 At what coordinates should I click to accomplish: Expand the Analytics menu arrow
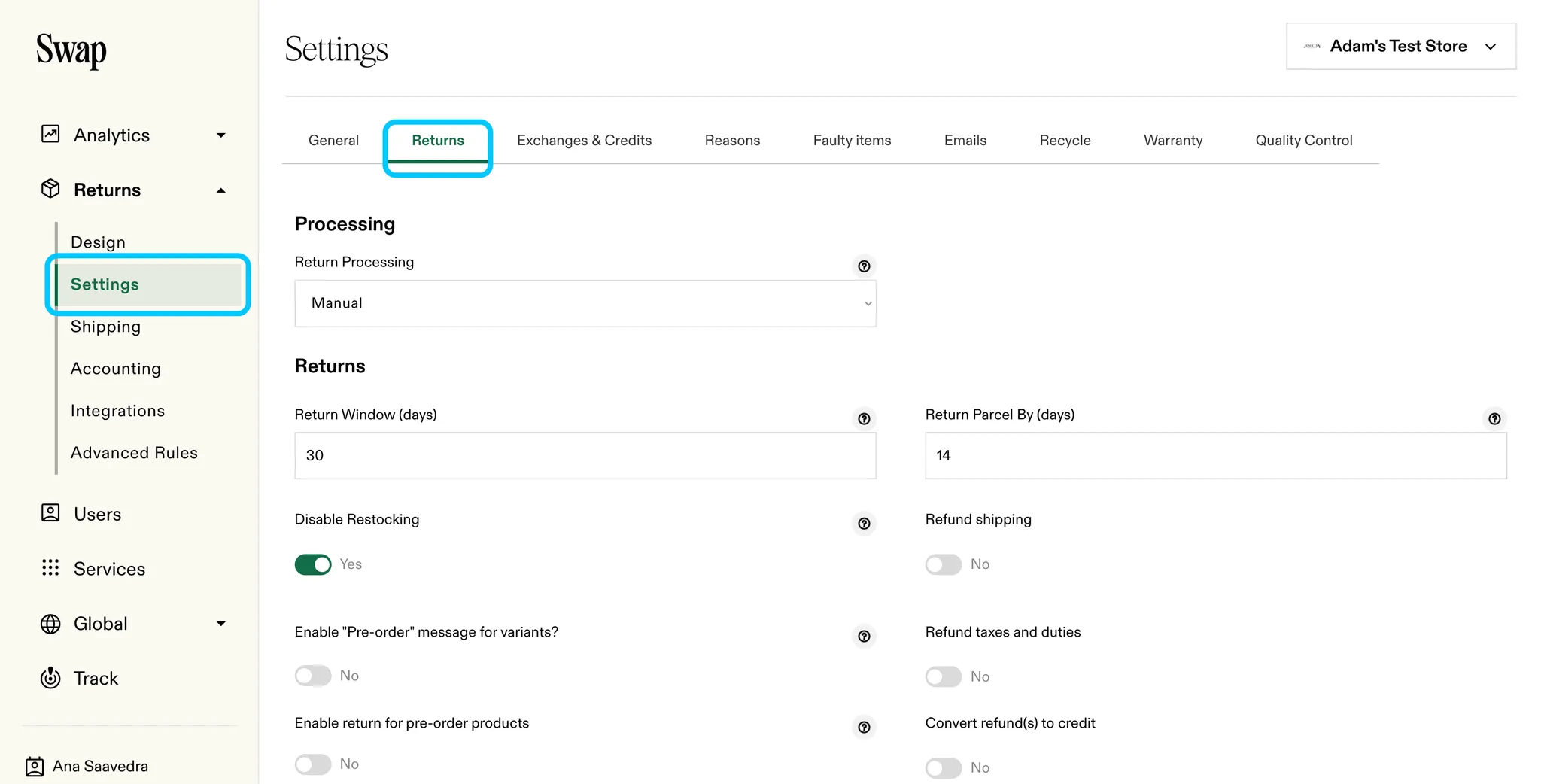221,135
